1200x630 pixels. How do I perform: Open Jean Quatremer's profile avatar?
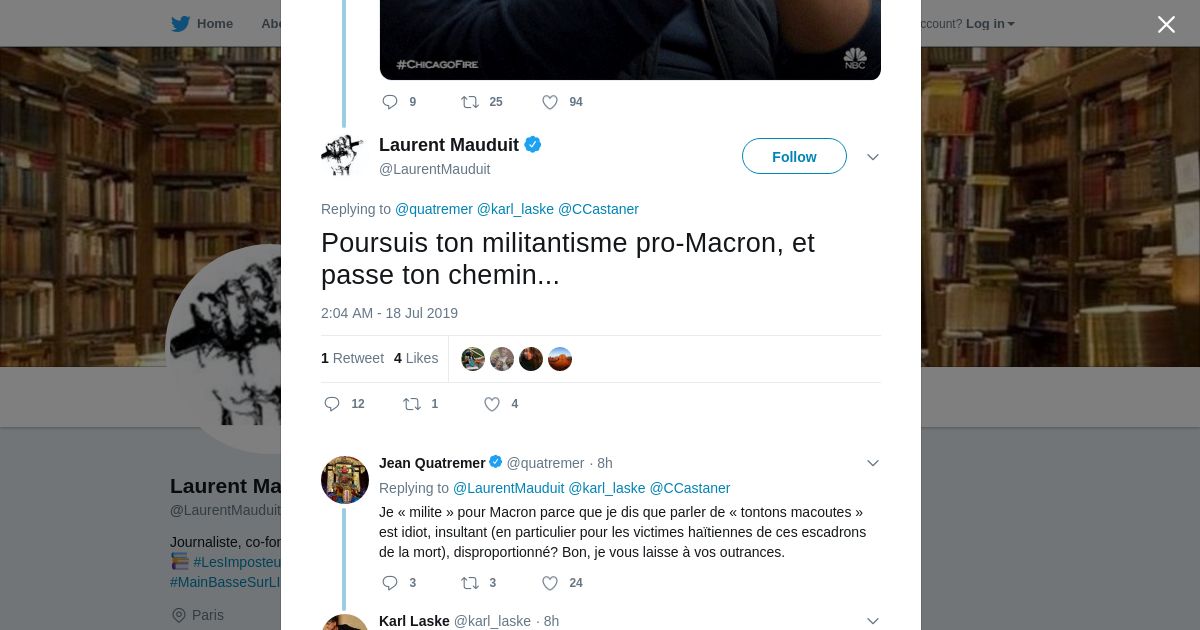coord(345,480)
